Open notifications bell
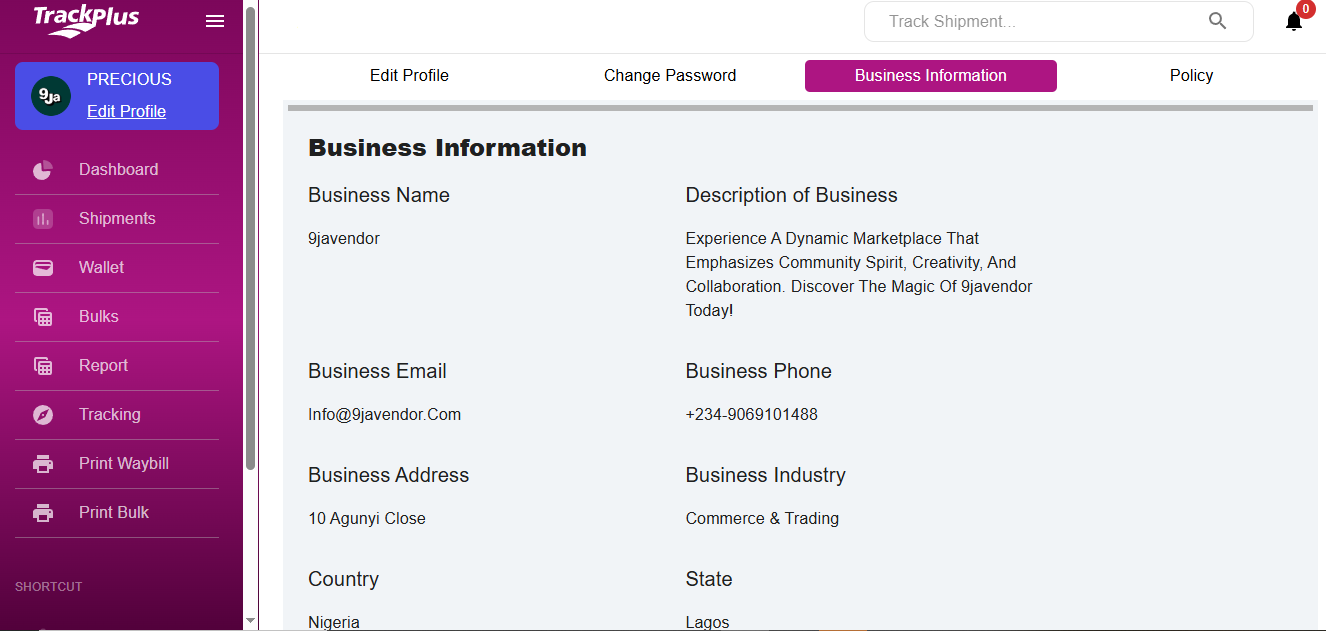 [x=1294, y=21]
